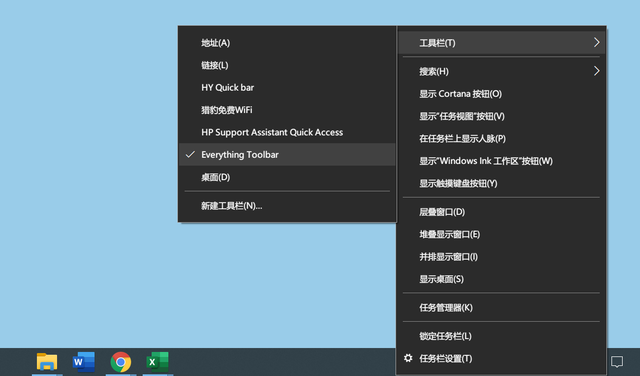Choose 堆叠显示窗口(E)
Screen dimensions: 640x376
pos(502,234)
